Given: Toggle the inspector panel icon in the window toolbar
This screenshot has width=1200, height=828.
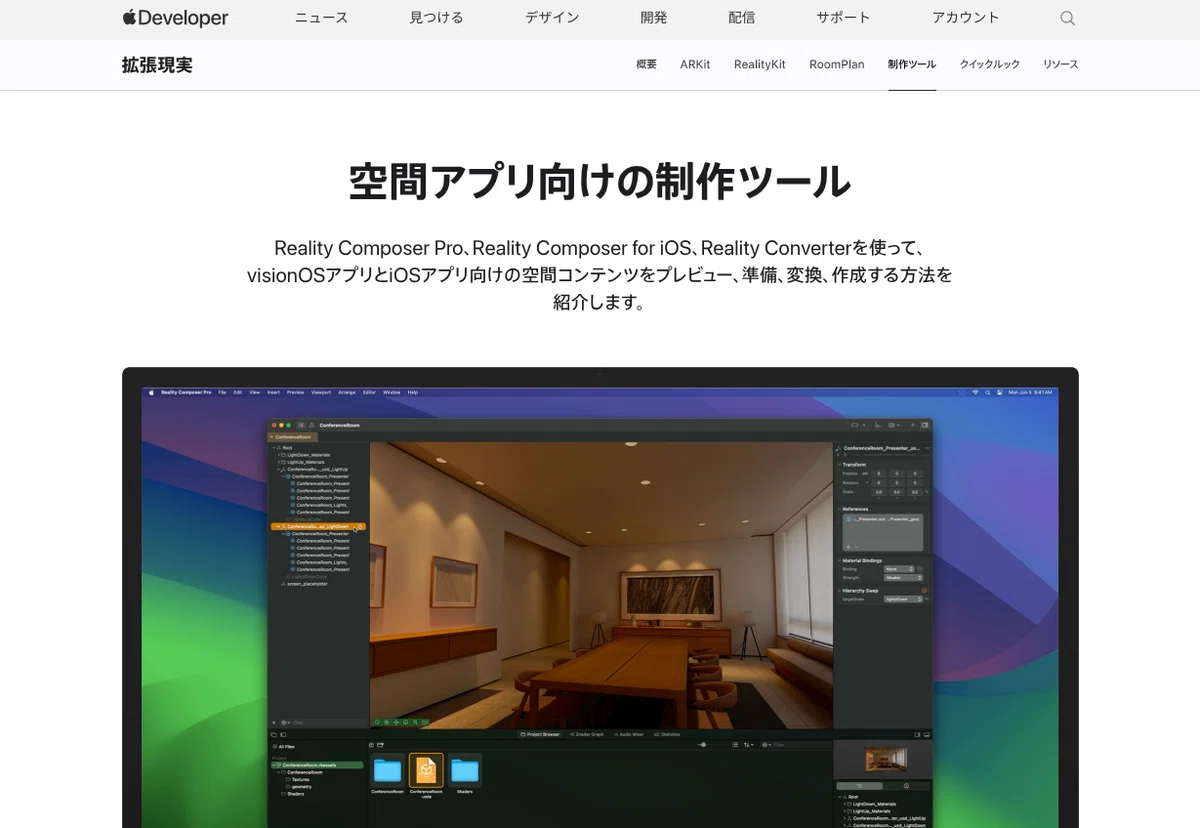Looking at the screenshot, I should coord(924,425).
